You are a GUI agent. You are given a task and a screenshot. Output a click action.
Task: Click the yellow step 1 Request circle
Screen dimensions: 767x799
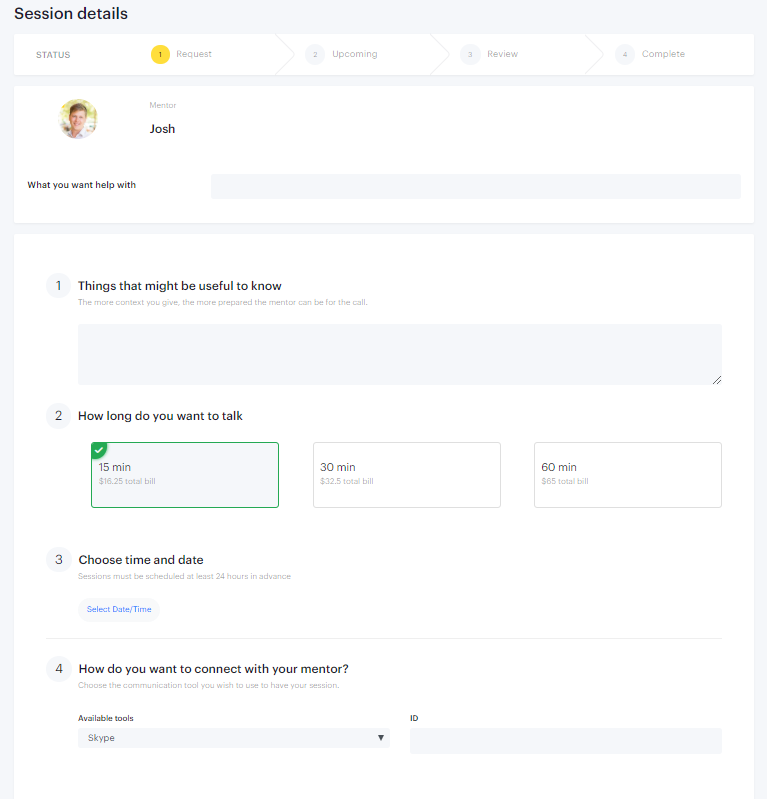[x=160, y=55]
